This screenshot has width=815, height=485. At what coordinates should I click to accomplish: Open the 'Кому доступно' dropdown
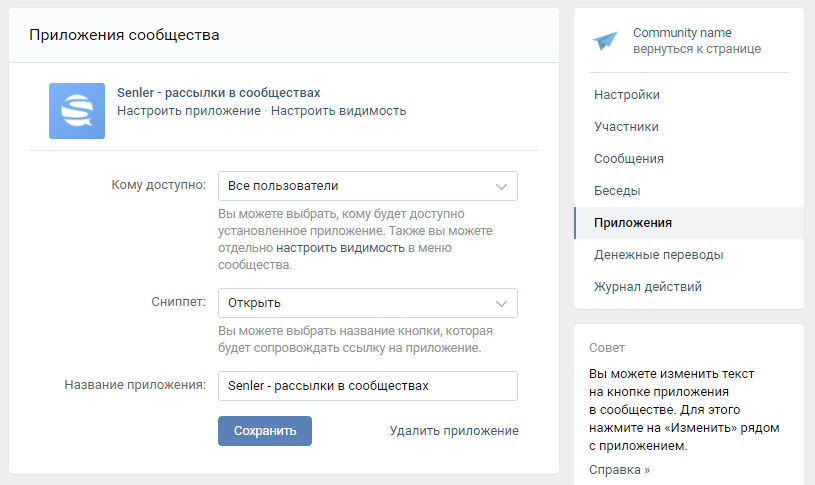[x=367, y=186]
